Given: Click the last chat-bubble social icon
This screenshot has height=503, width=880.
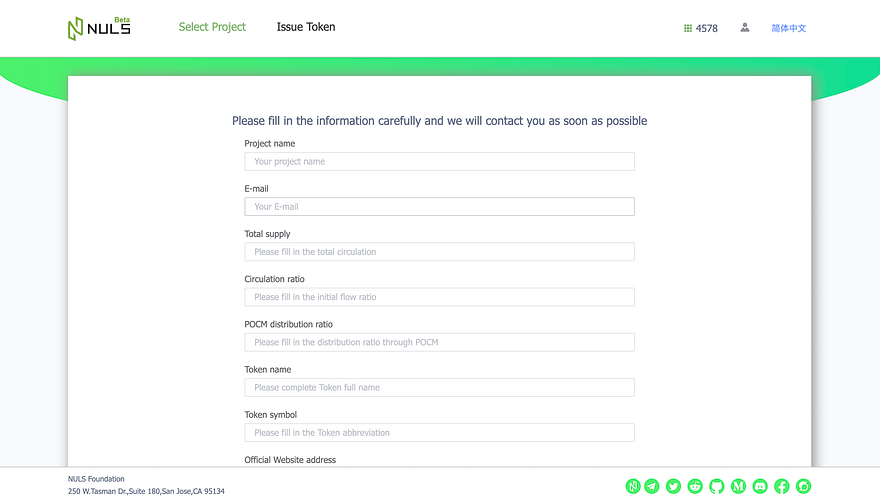Looking at the screenshot, I should (804, 486).
